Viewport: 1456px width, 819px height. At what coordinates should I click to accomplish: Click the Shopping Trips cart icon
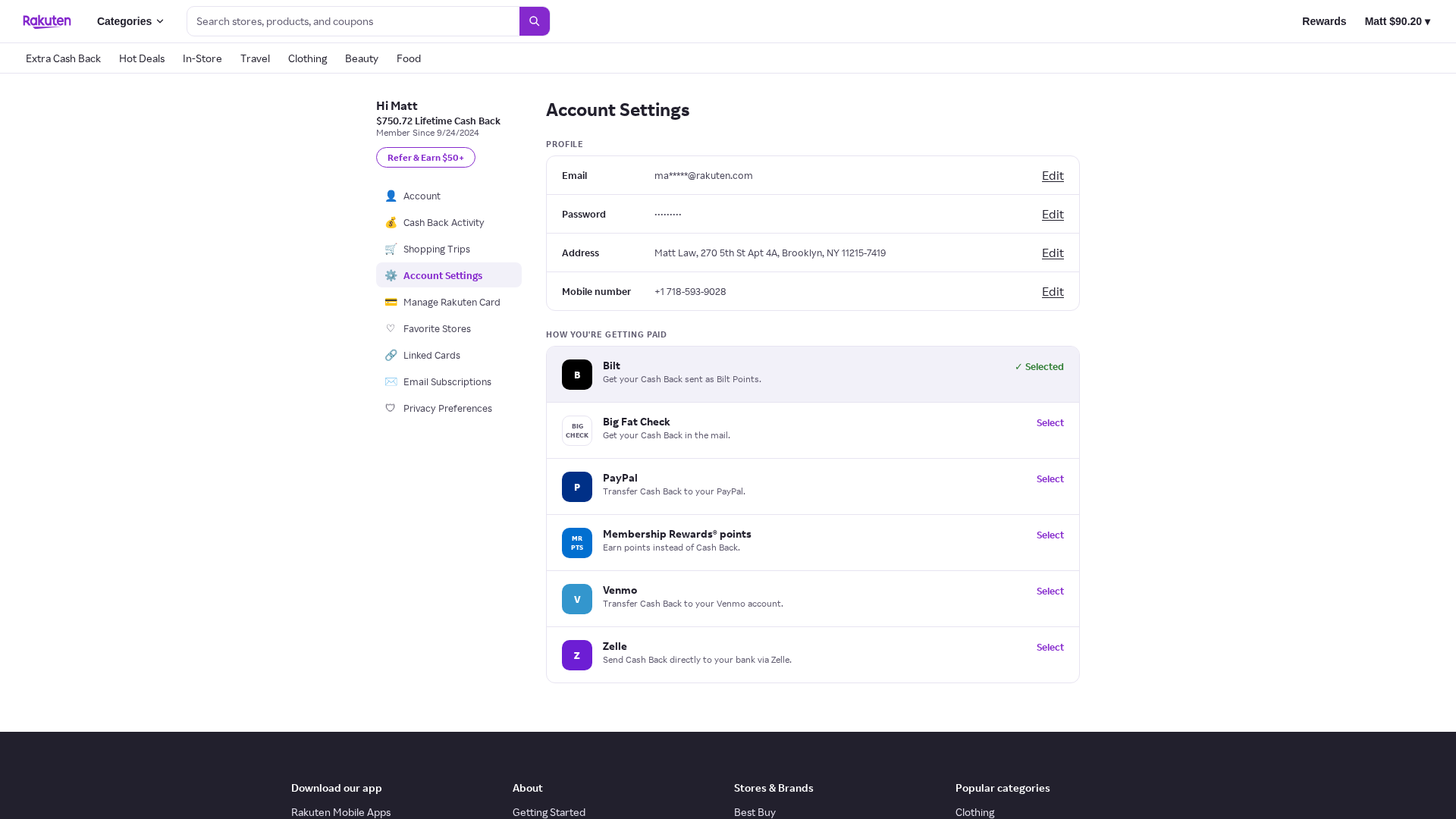point(391,249)
